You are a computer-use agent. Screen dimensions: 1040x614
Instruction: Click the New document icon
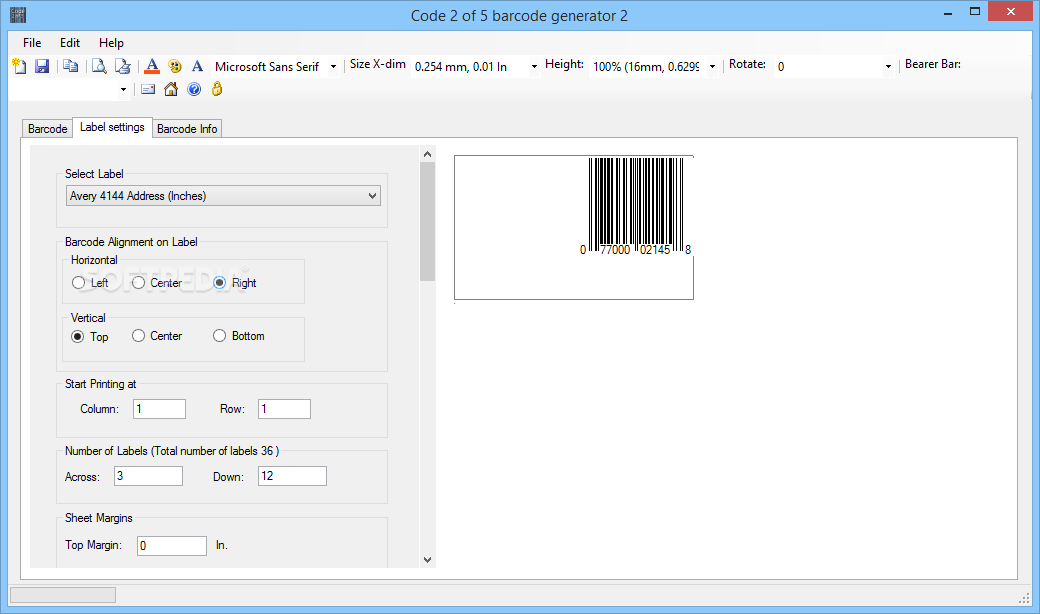tap(19, 66)
